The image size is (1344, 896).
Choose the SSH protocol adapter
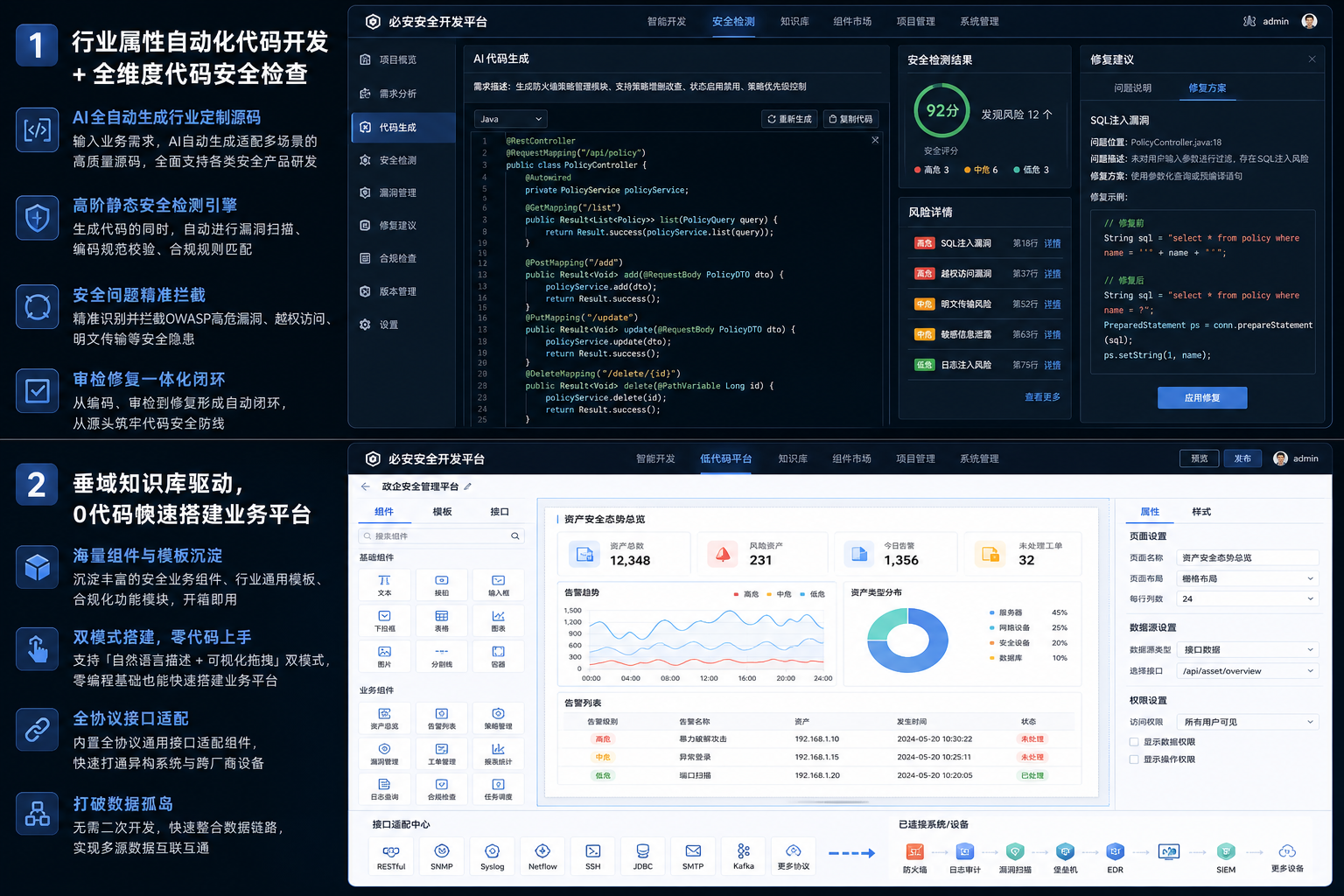(x=592, y=857)
